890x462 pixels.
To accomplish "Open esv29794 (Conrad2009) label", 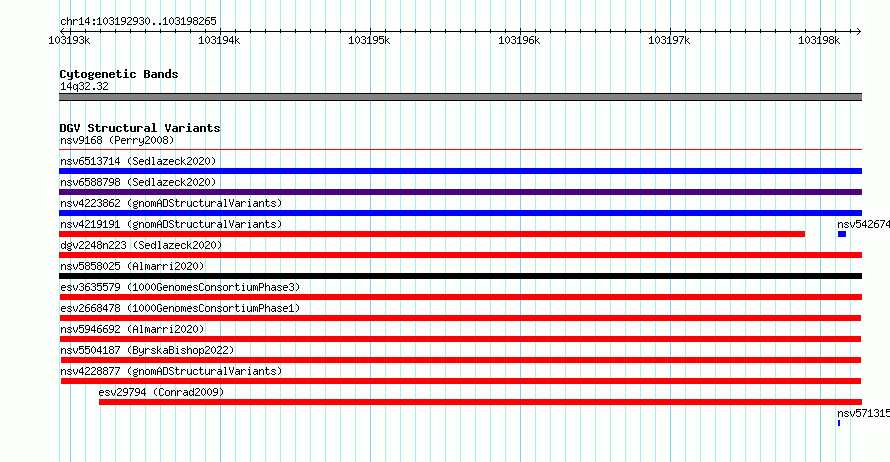I will pyautogui.click(x=161, y=392).
